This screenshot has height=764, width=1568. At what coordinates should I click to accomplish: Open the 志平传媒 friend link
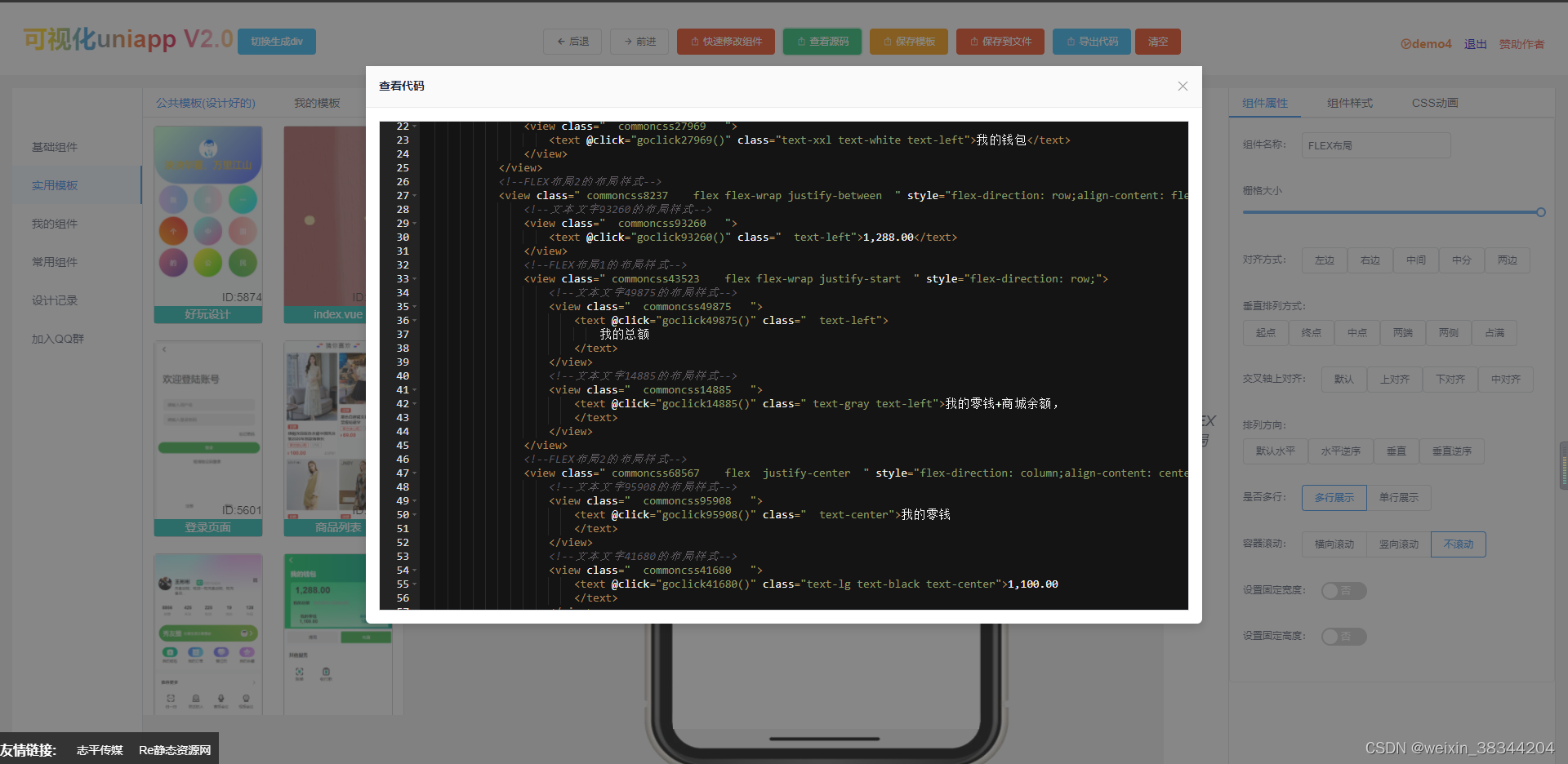(x=99, y=748)
